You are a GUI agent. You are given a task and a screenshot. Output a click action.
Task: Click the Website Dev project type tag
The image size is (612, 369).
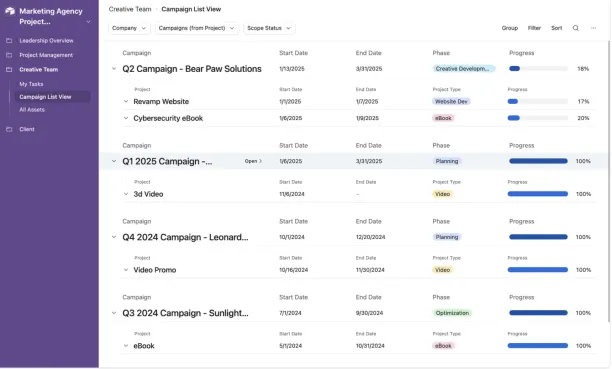pos(452,102)
